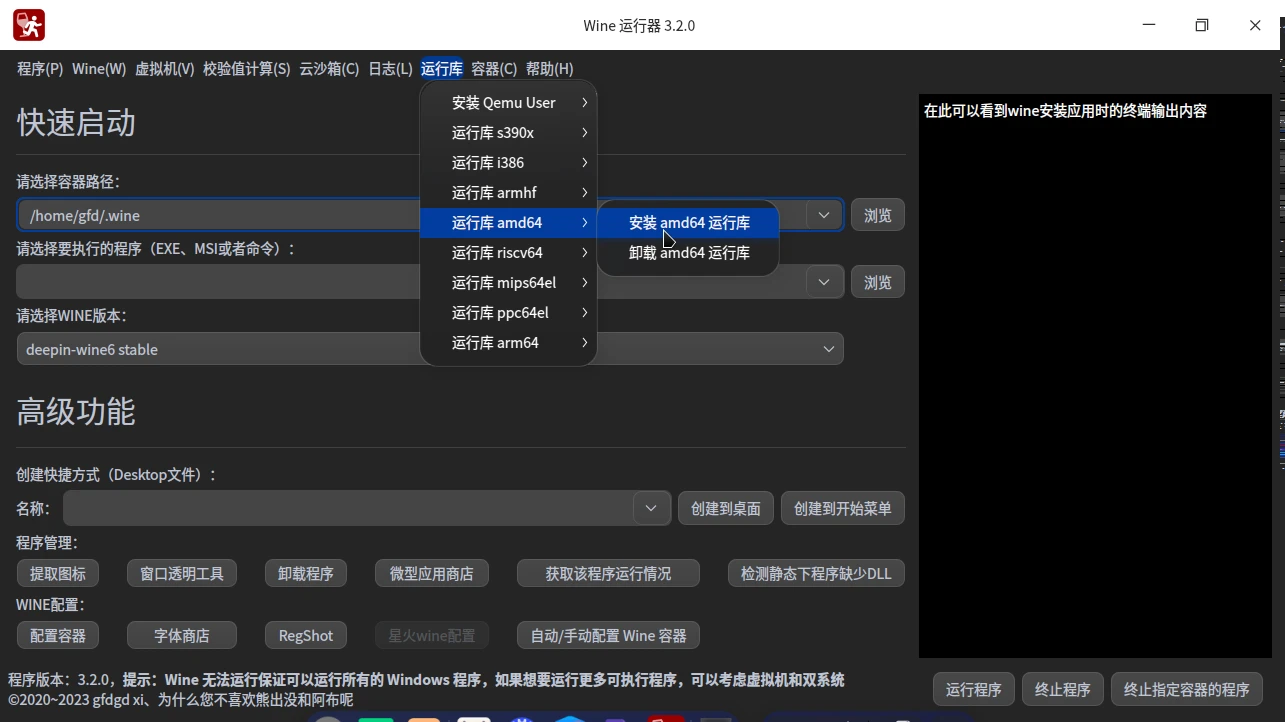Click the 快速启动 heading
Screen dimensions: 1285x722
76,123
